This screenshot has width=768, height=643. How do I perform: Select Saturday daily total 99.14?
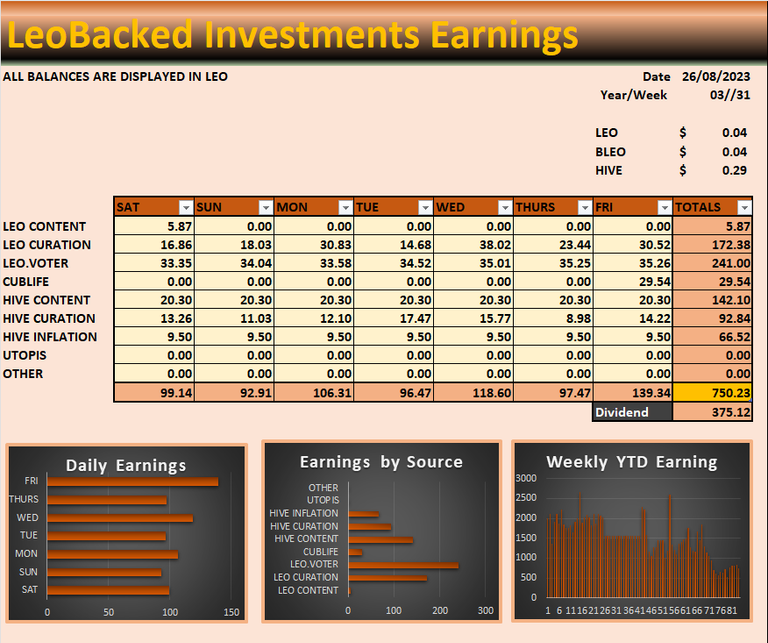[154, 393]
